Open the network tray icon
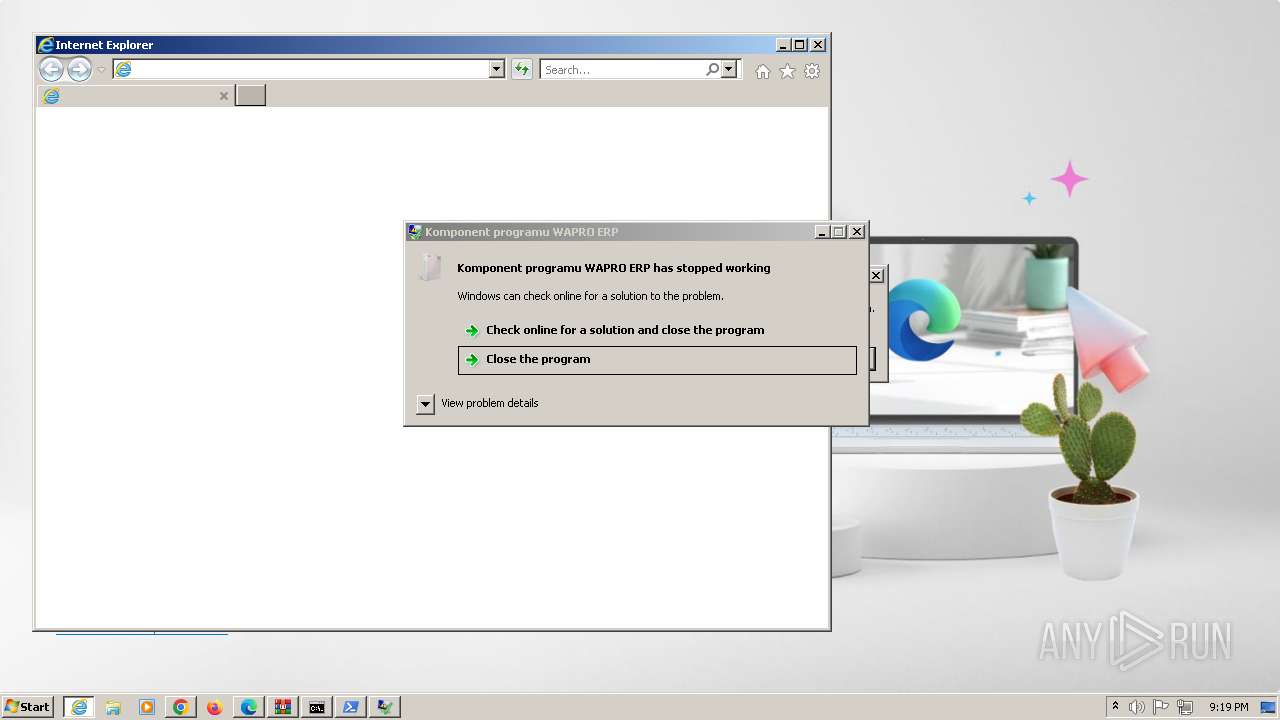The height and width of the screenshot is (720, 1280). 1185,707
